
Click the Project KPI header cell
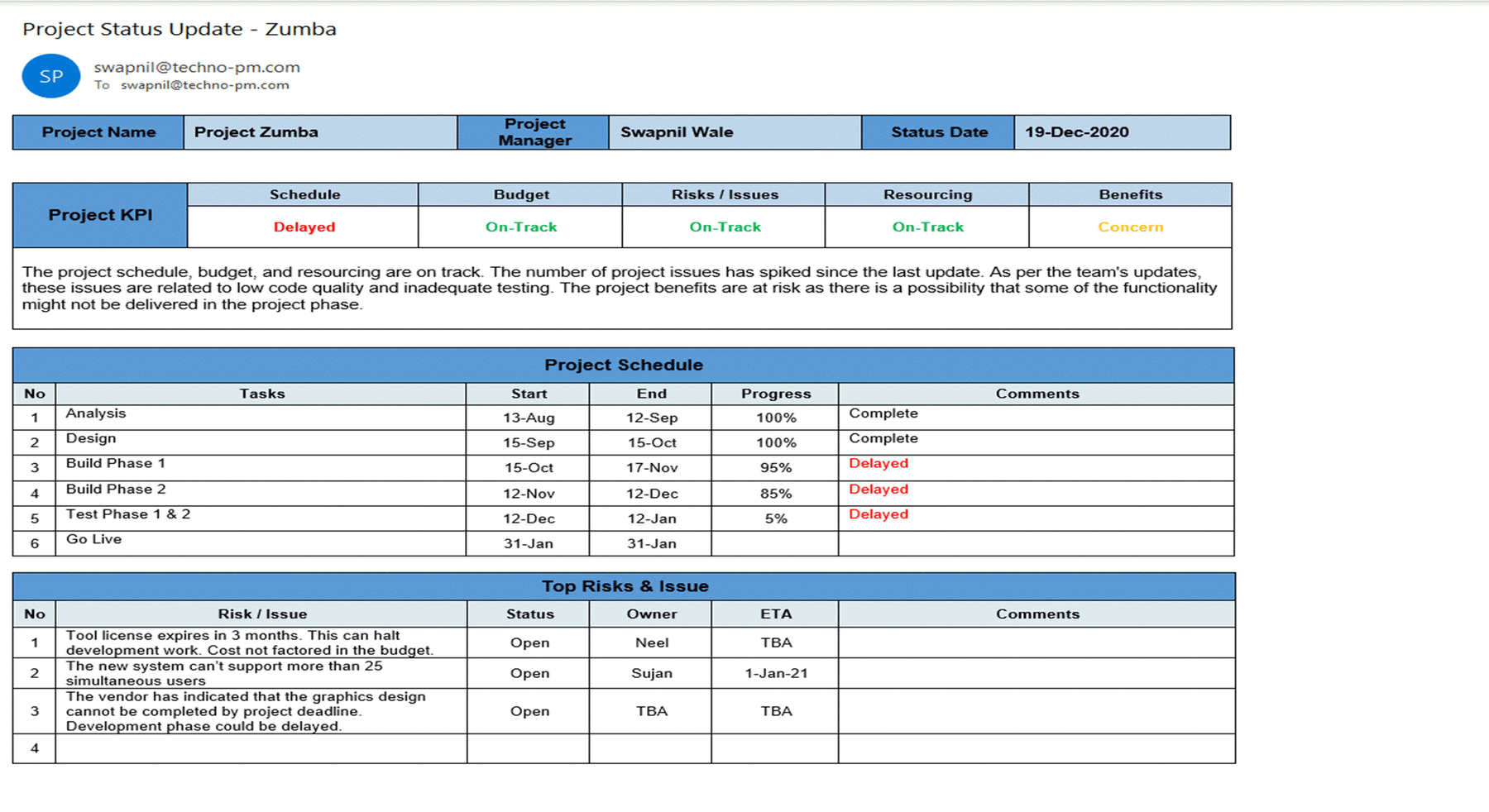[x=100, y=214]
